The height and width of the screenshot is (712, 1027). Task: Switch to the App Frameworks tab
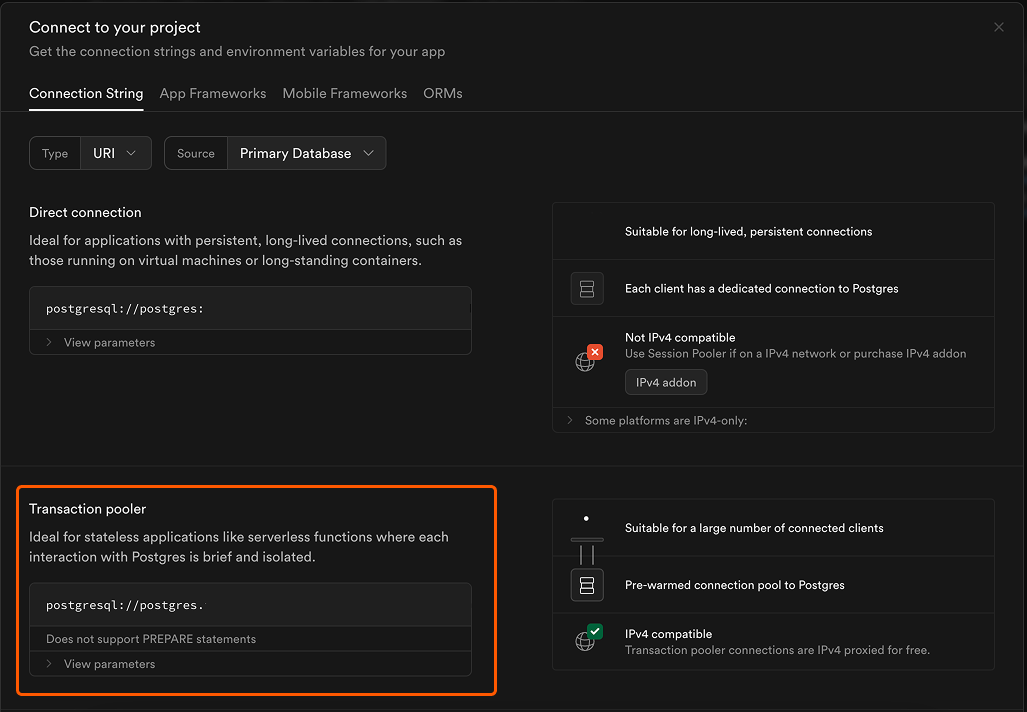[x=213, y=93]
